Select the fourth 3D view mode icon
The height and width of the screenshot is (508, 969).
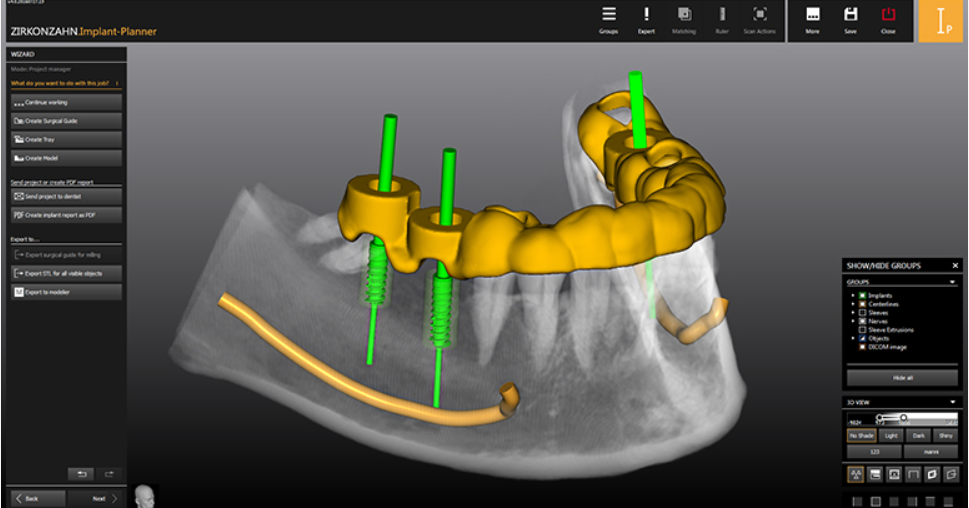[913, 474]
